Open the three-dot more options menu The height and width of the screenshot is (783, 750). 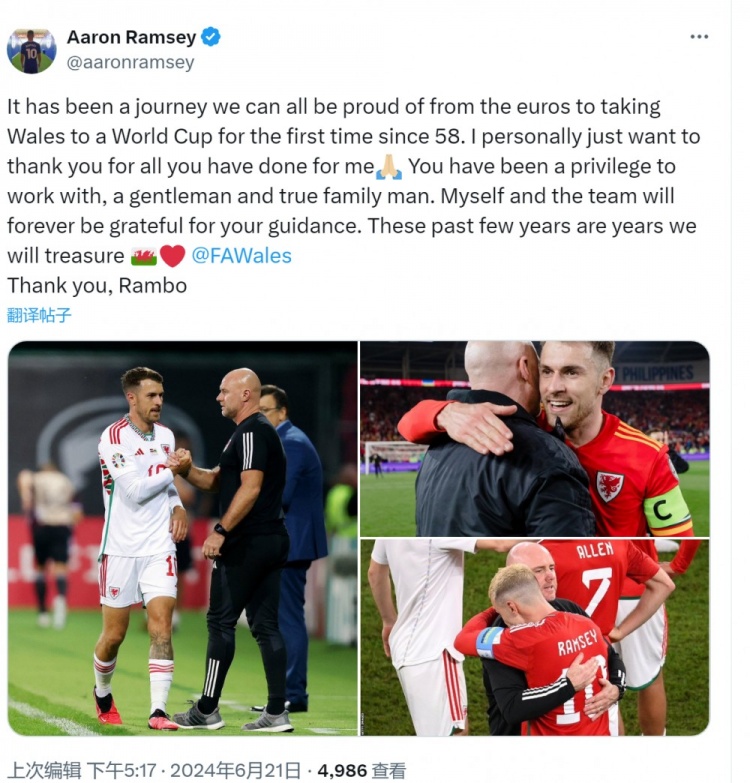point(699,36)
